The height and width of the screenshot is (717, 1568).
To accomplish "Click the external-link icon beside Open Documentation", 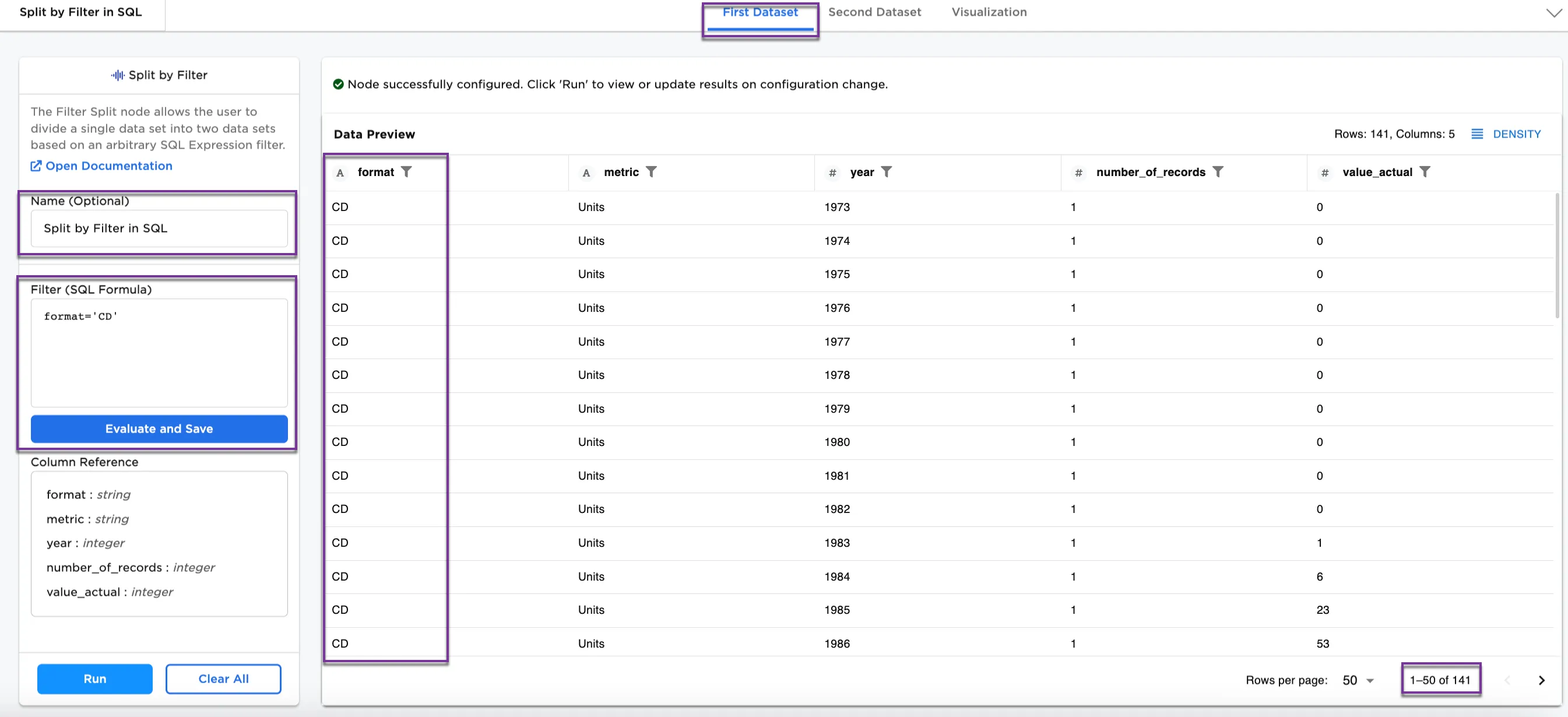I will tap(36, 165).
